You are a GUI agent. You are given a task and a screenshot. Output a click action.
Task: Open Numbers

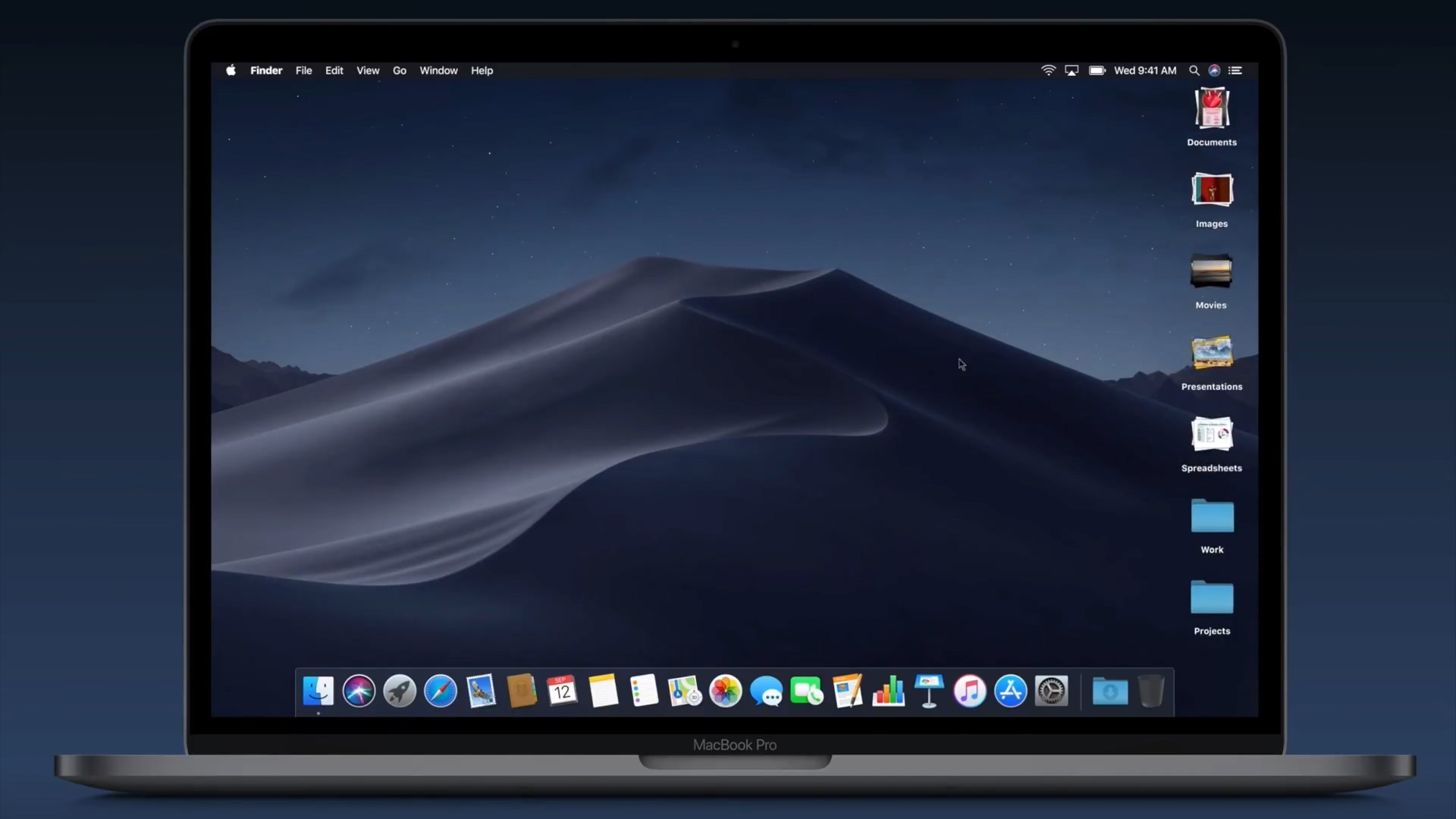click(x=889, y=691)
